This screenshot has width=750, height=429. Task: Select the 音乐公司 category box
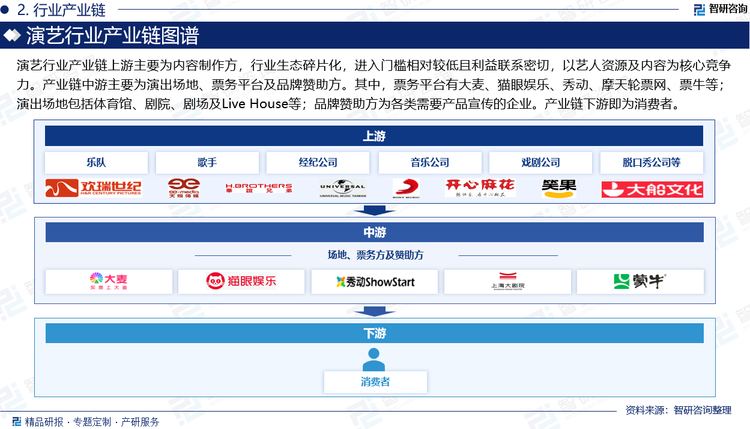[430, 163]
